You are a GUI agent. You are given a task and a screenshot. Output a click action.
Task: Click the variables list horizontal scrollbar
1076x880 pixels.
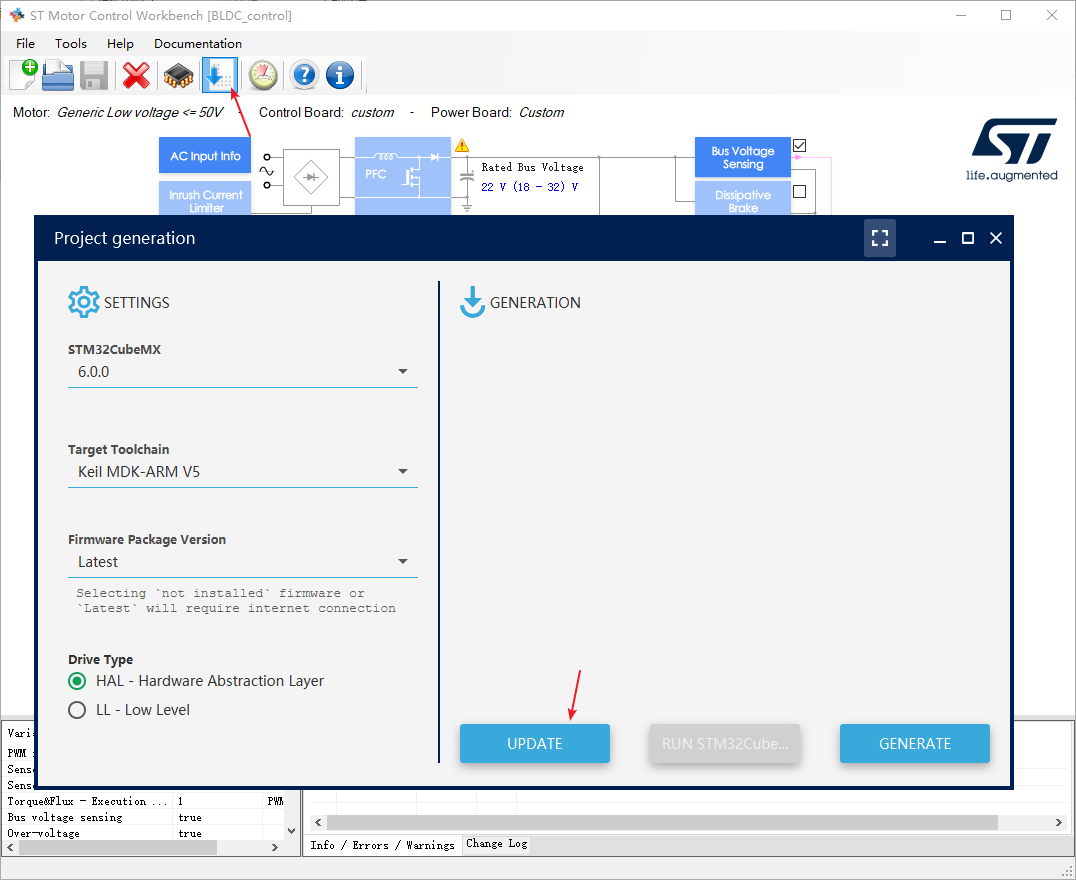(x=118, y=848)
